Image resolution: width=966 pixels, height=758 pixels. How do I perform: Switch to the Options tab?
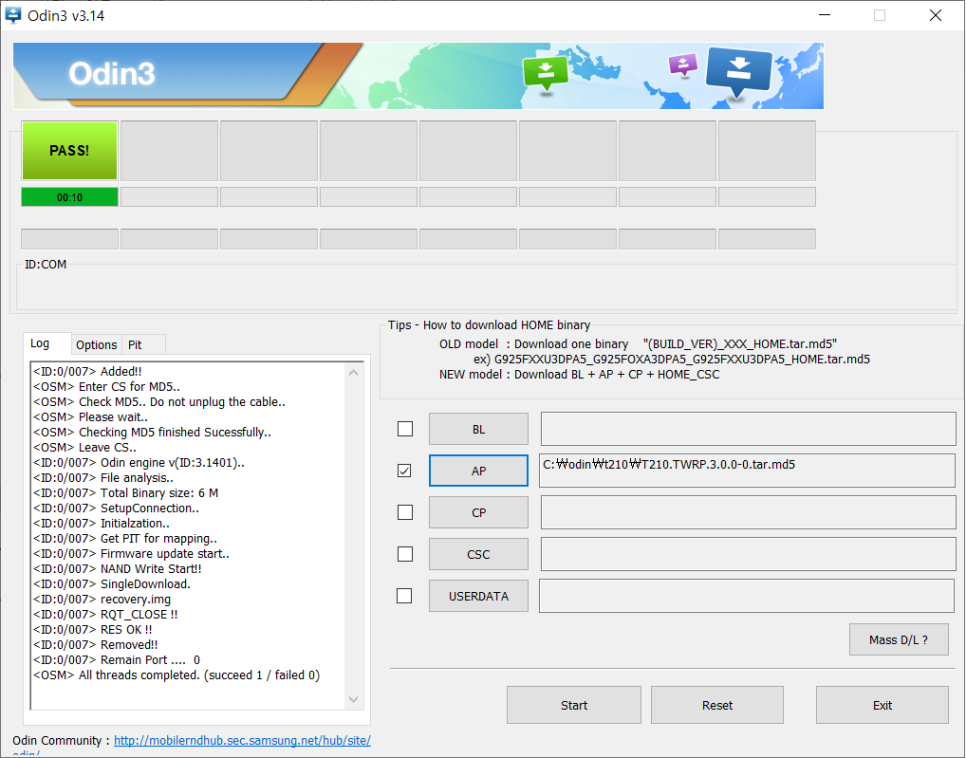pyautogui.click(x=96, y=345)
